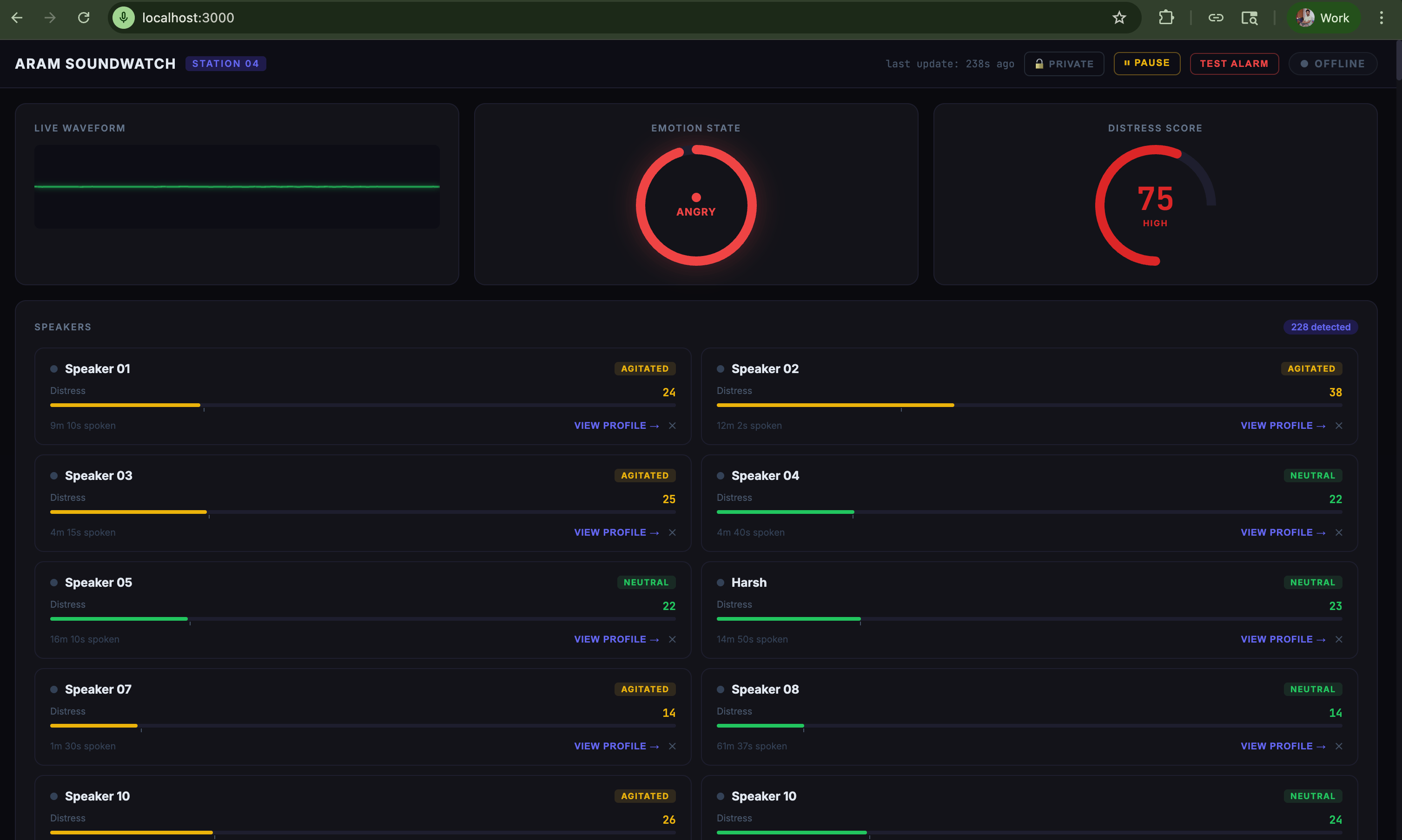Open Speaker 07's profile link
This screenshot has width=1402, height=840.
tap(616, 746)
